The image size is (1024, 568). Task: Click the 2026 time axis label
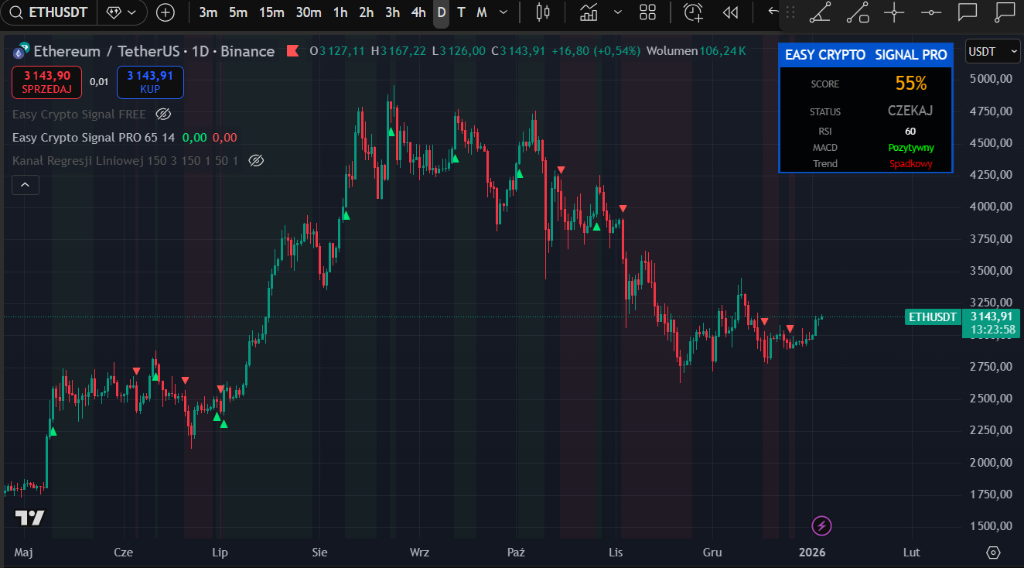click(x=812, y=552)
